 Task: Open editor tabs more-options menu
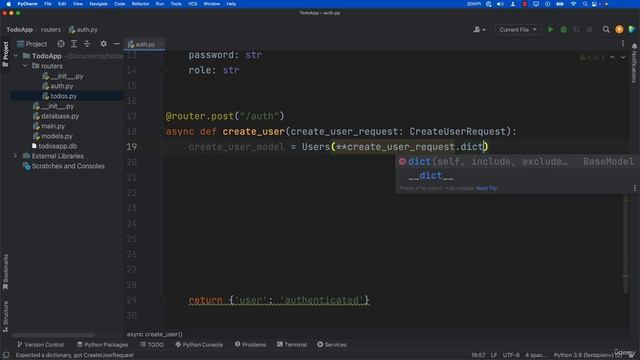pyautogui.click(x=623, y=44)
